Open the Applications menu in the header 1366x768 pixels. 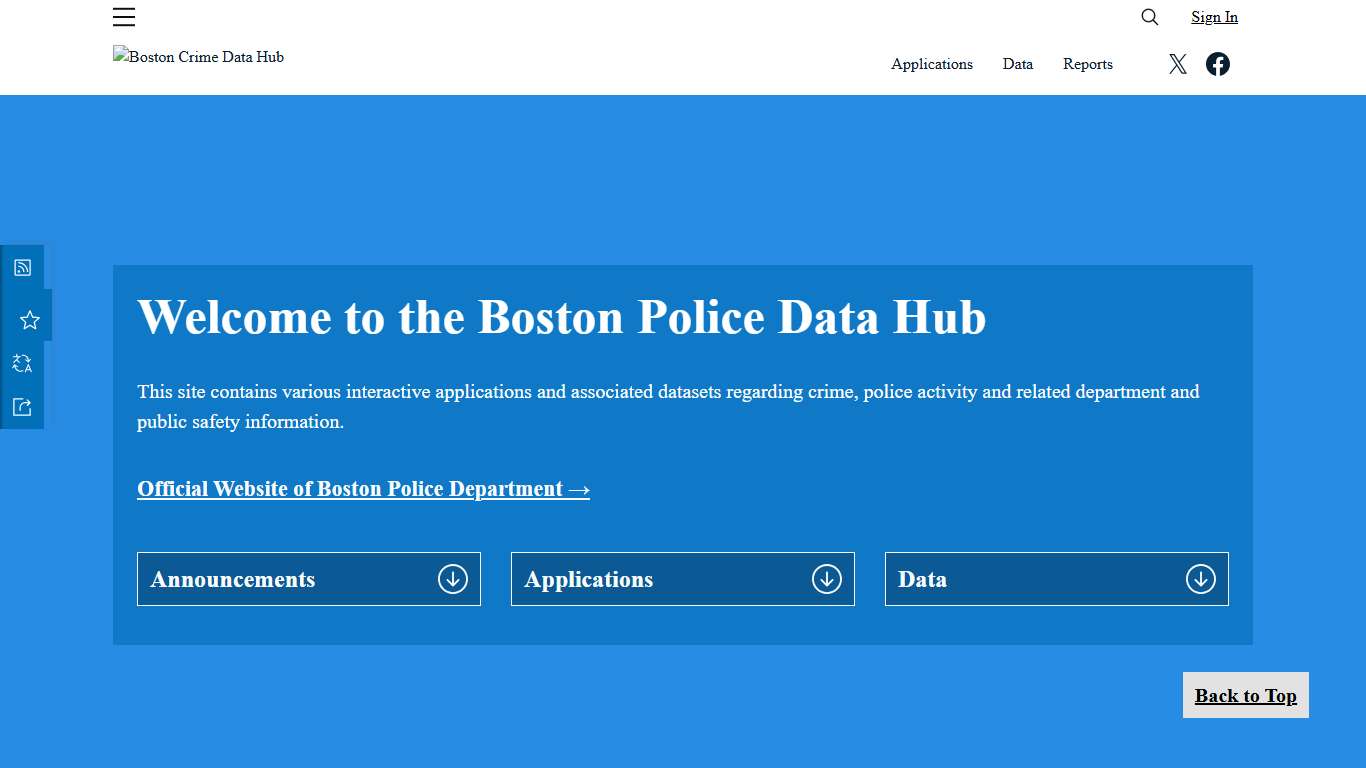pos(931,64)
